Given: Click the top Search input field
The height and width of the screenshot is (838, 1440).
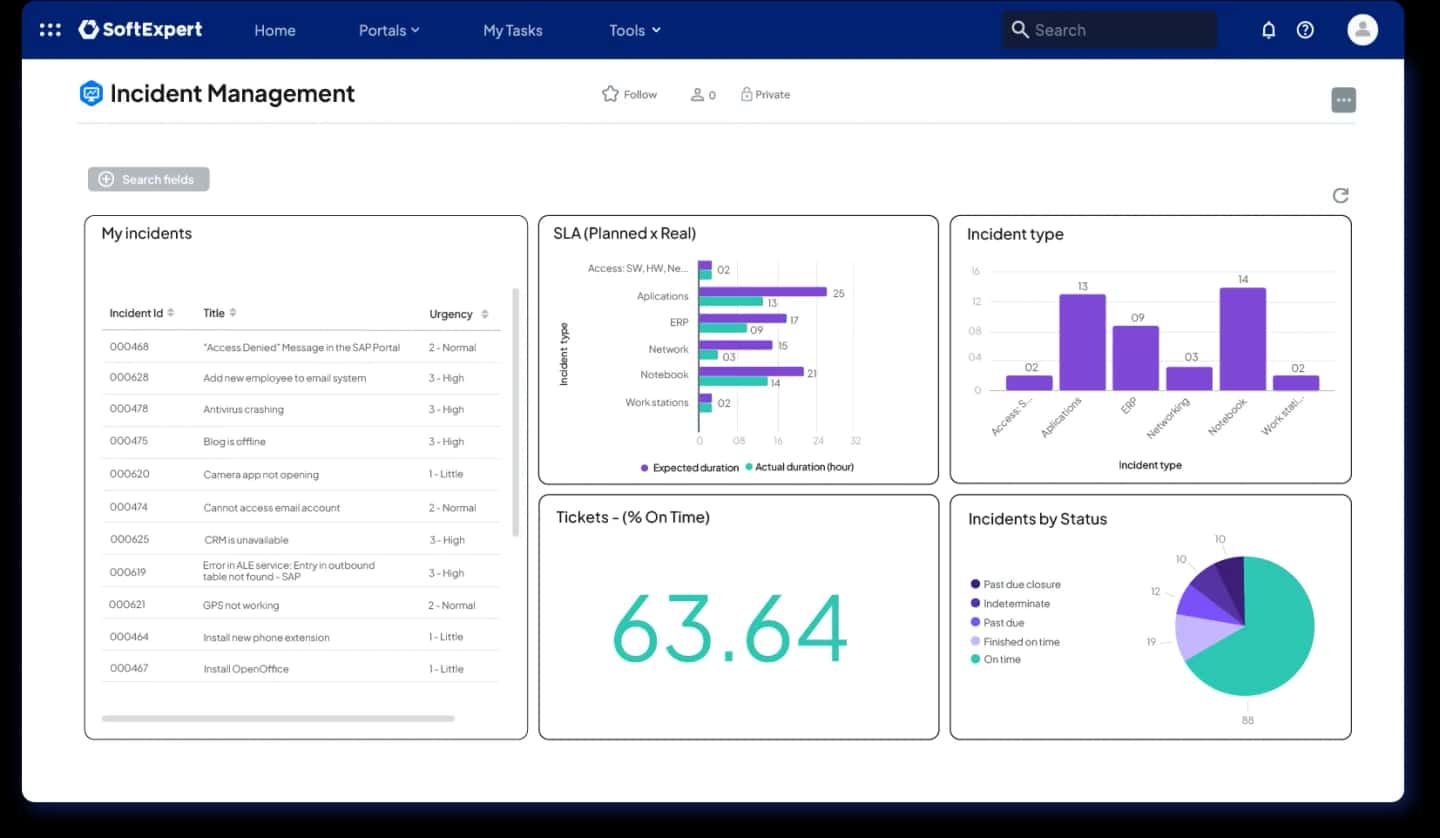Looking at the screenshot, I should [1110, 30].
